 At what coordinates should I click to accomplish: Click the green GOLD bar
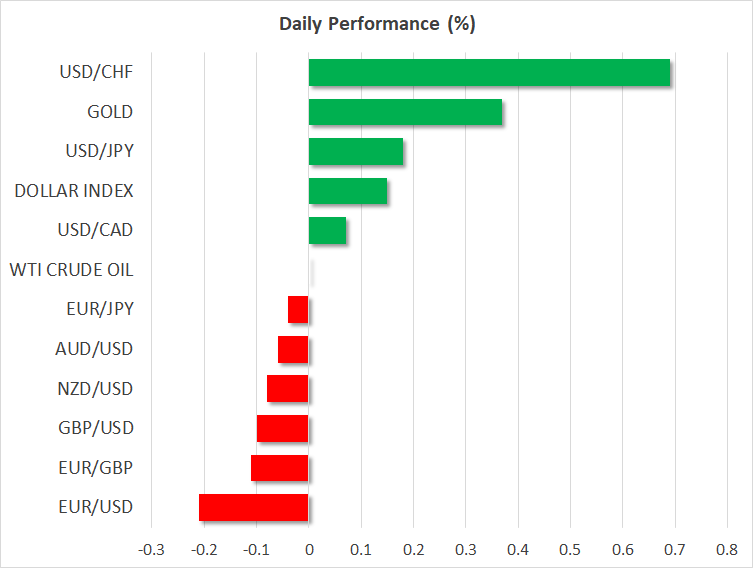(405, 112)
